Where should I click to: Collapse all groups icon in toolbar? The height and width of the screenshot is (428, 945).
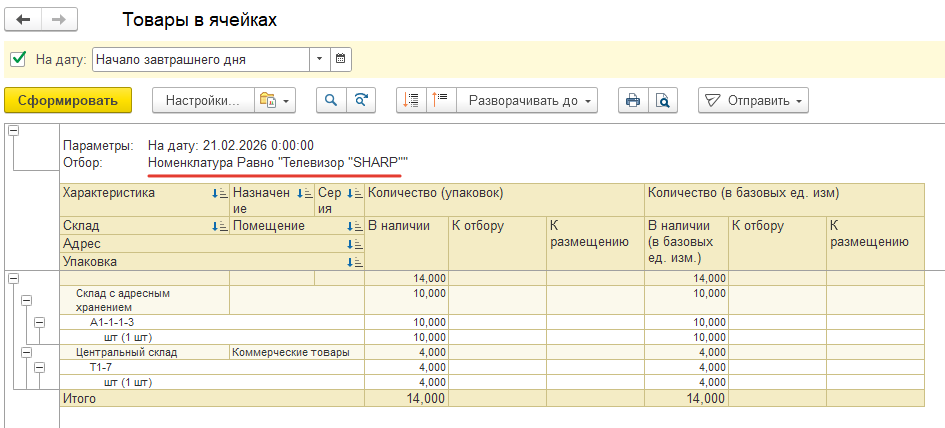coord(411,100)
